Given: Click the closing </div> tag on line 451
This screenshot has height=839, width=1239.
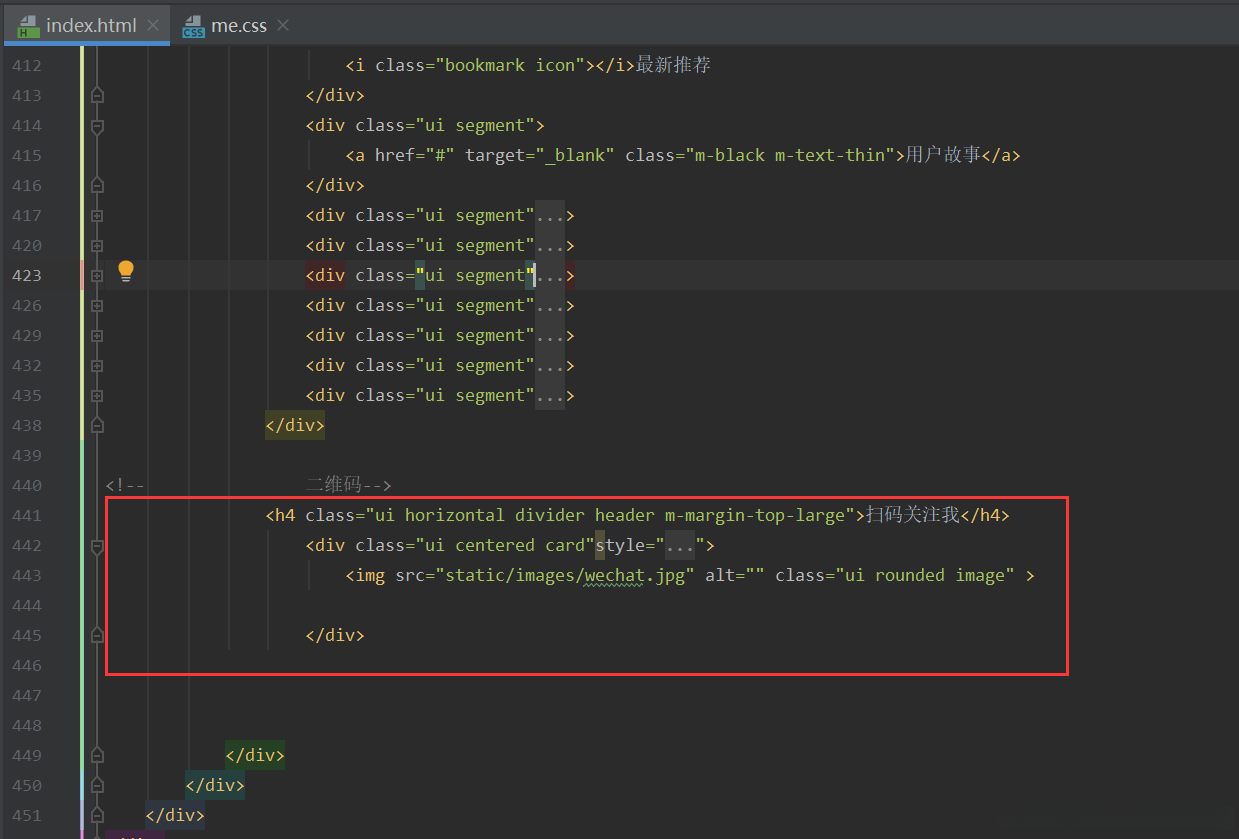Looking at the screenshot, I should (175, 815).
